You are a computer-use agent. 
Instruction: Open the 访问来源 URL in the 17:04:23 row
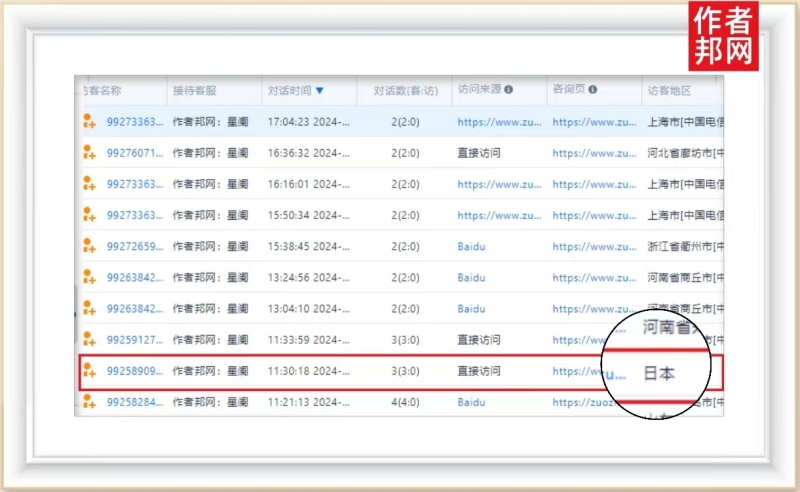[x=499, y=122]
